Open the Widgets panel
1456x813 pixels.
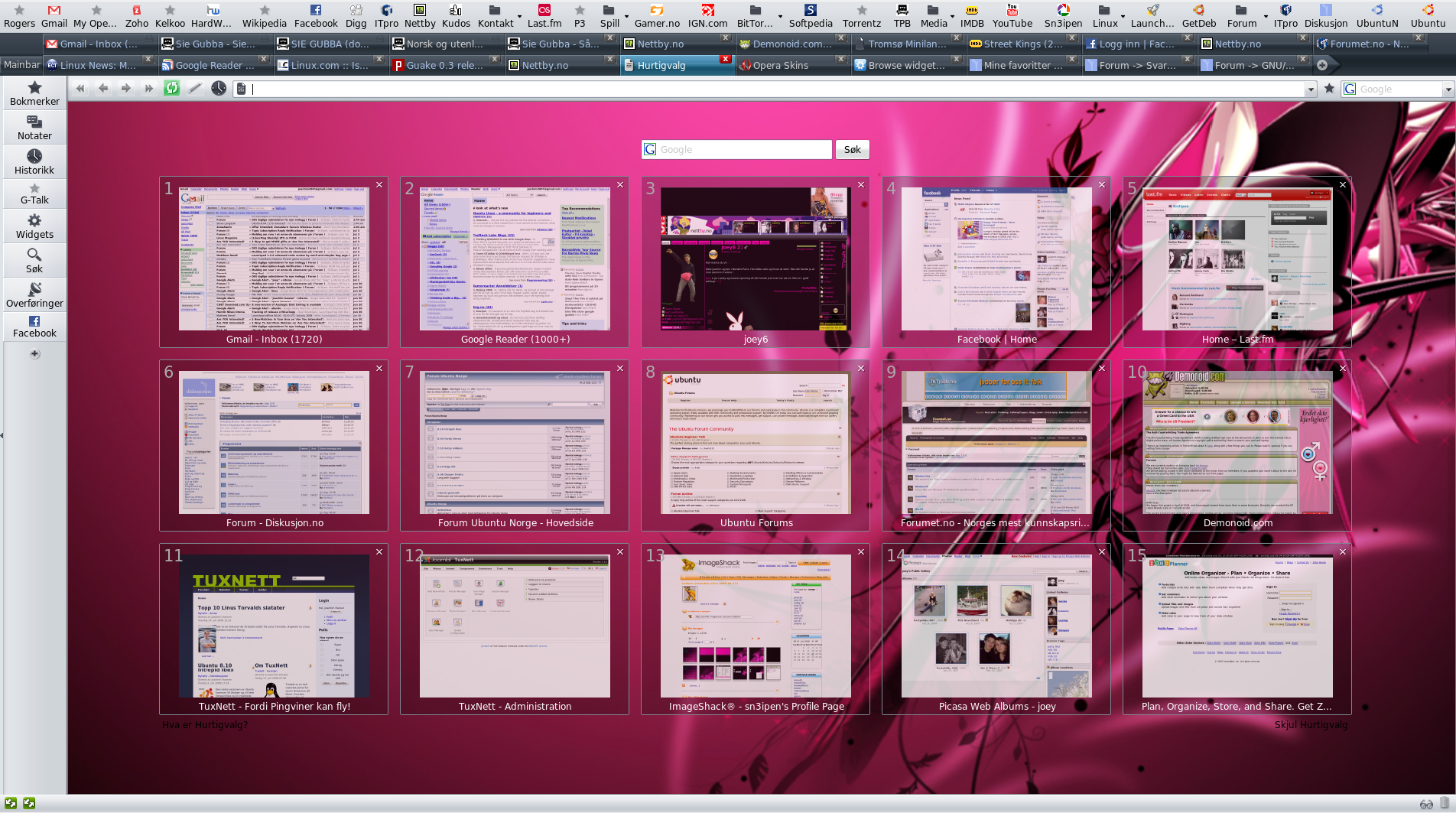click(34, 226)
